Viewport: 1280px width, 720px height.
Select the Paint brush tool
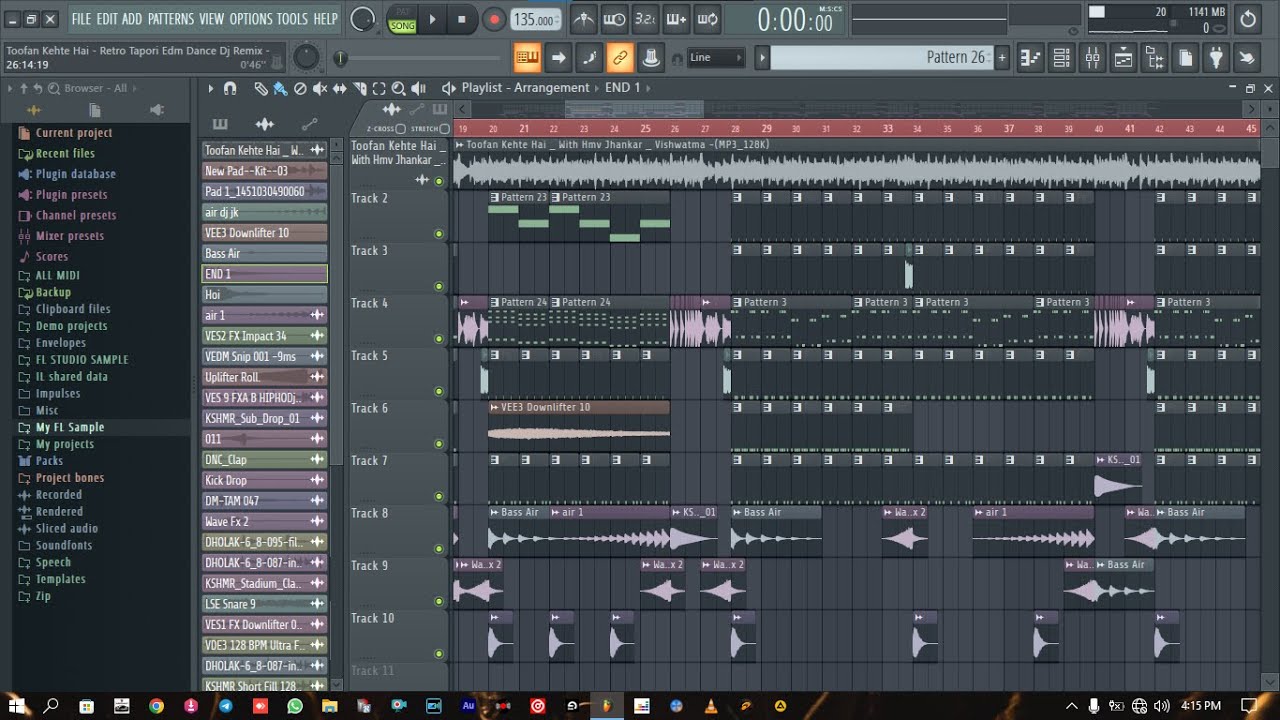(x=280, y=88)
